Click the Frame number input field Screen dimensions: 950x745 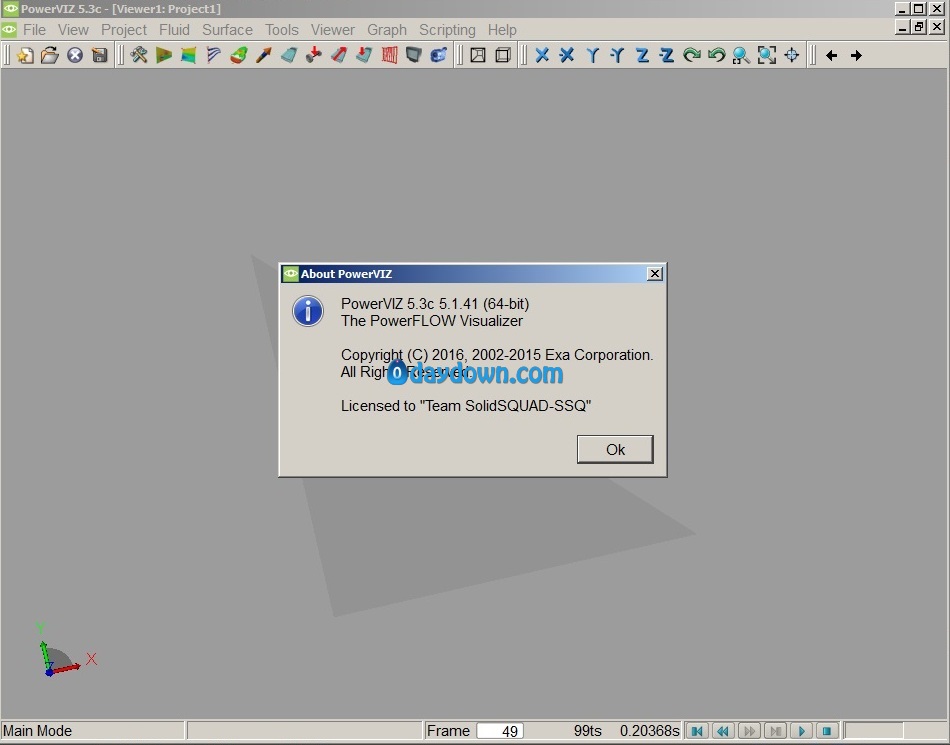coord(500,731)
